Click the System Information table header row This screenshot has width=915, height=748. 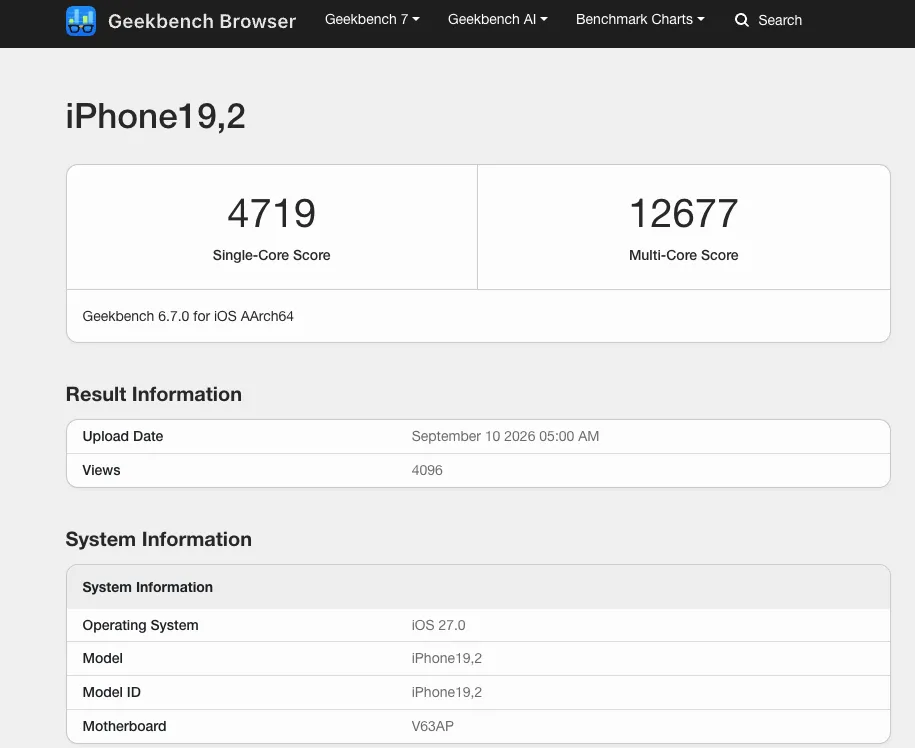tap(479, 587)
